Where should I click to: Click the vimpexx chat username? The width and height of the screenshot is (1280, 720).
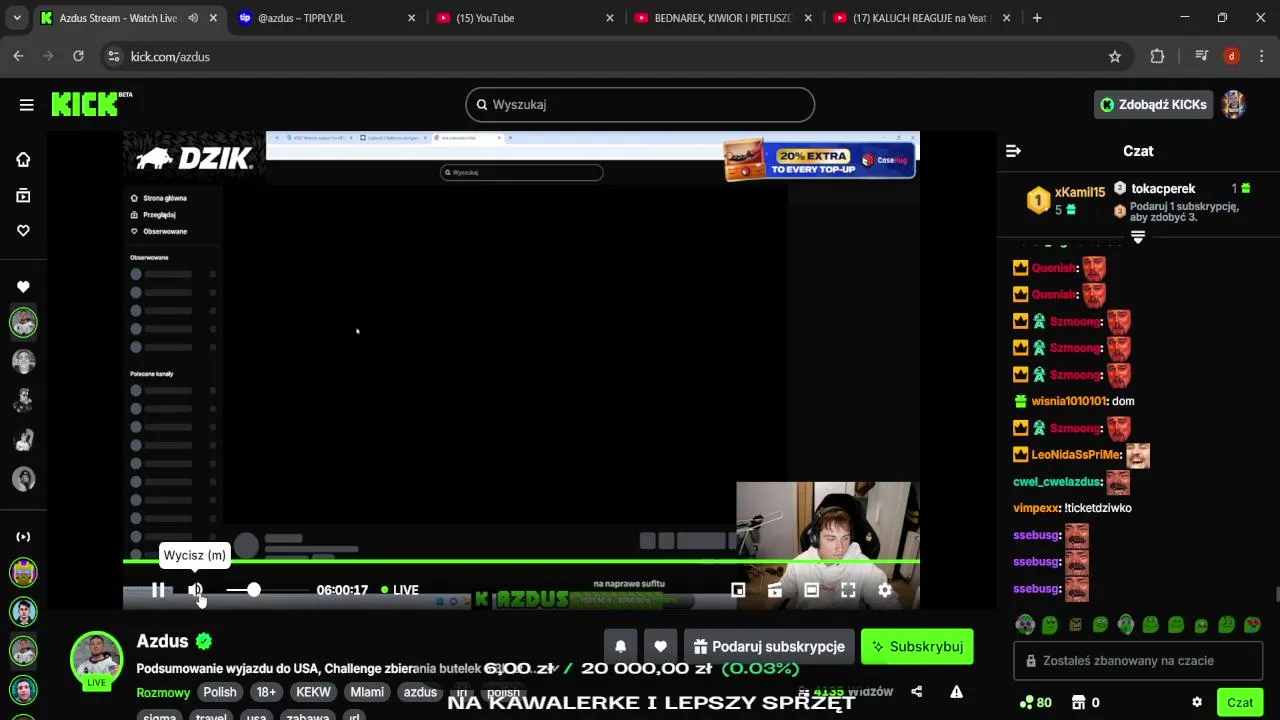tap(1036, 508)
